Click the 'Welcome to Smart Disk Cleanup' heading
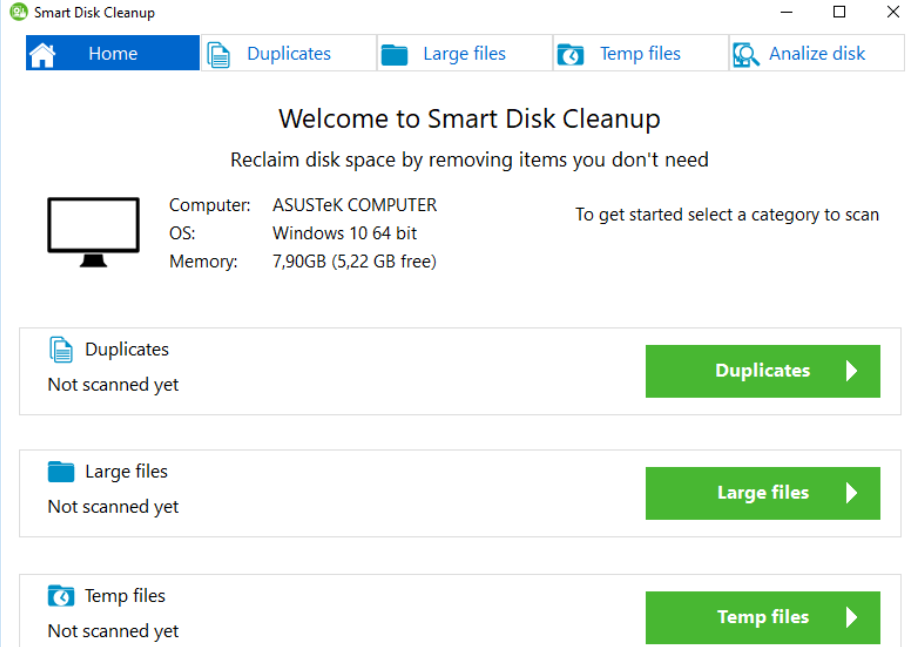 pos(470,119)
